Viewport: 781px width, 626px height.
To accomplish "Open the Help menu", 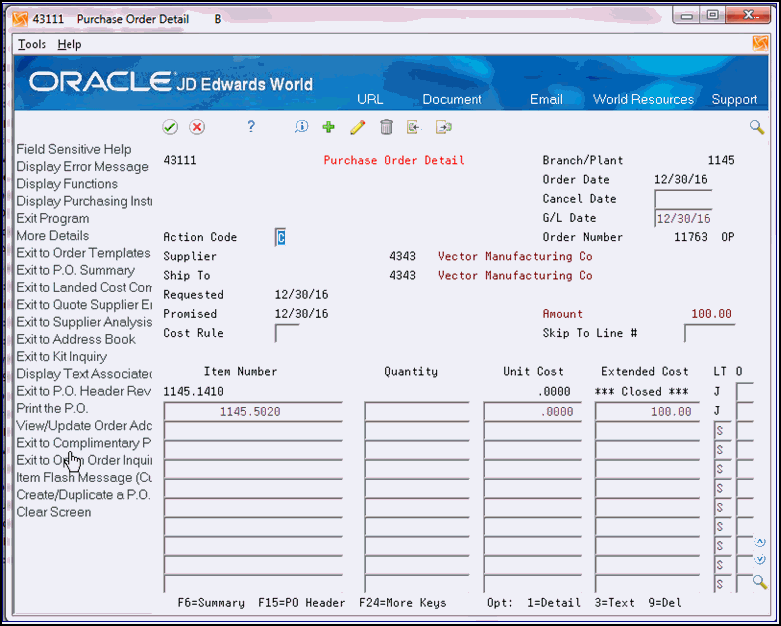I will click(69, 44).
